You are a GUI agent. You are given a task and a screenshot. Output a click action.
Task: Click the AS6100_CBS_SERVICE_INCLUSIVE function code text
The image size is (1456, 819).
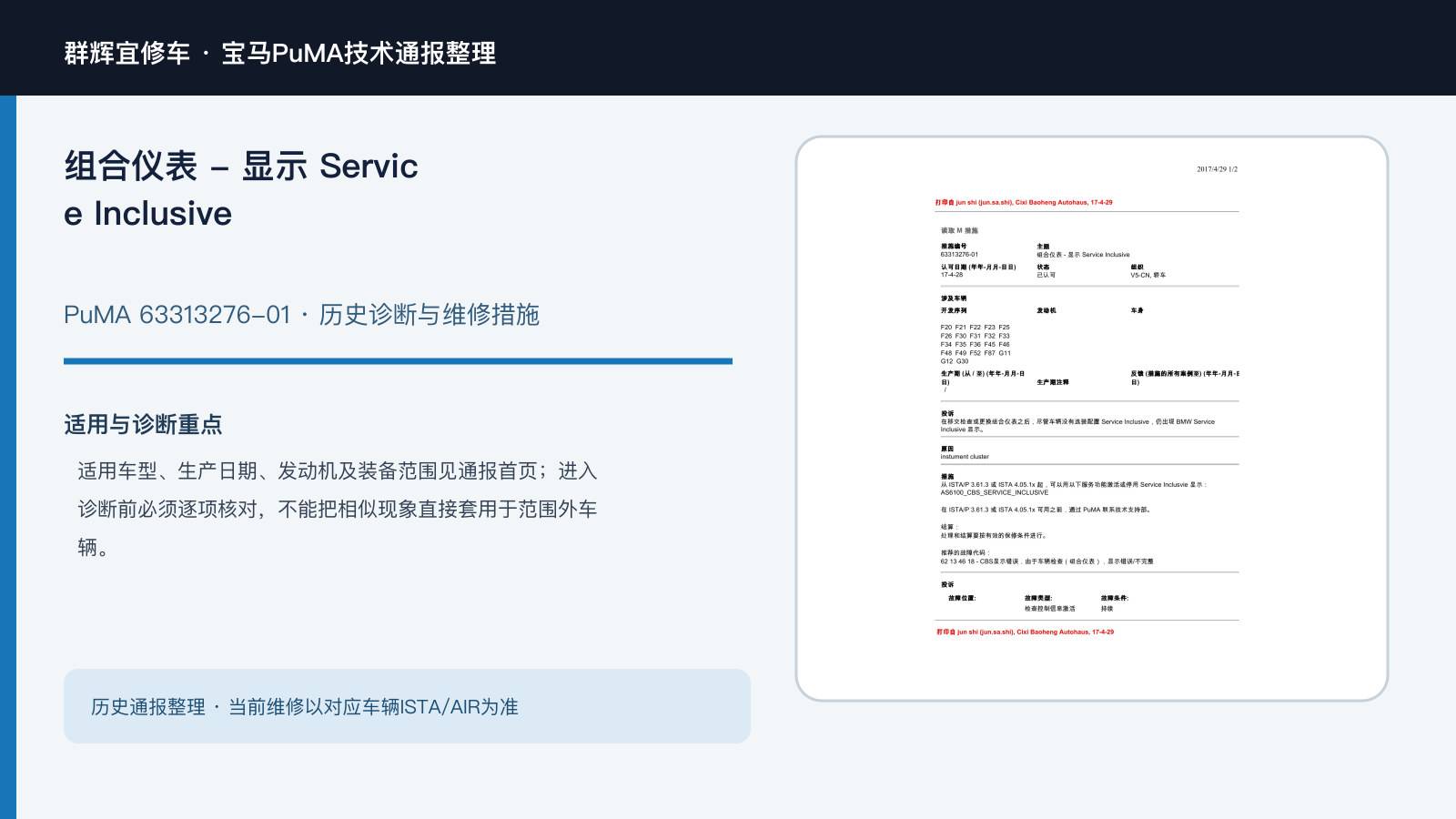994,492
